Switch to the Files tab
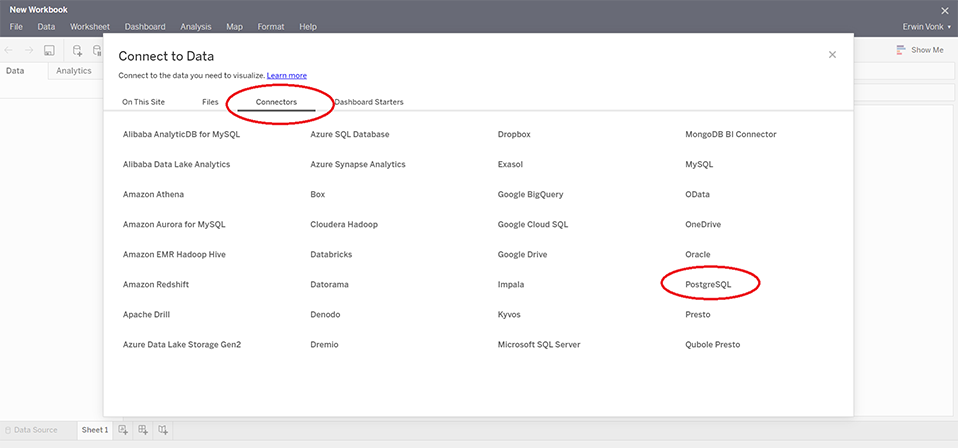The image size is (958, 448). point(210,102)
